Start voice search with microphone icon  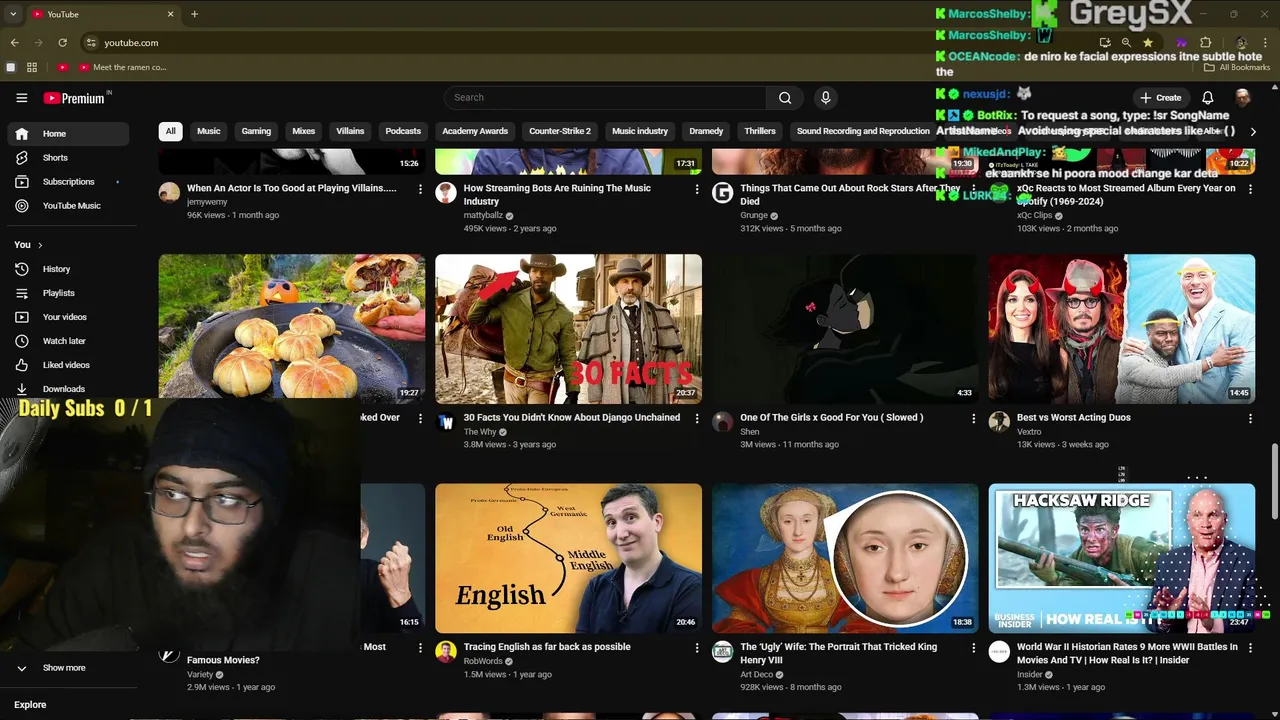(x=825, y=98)
